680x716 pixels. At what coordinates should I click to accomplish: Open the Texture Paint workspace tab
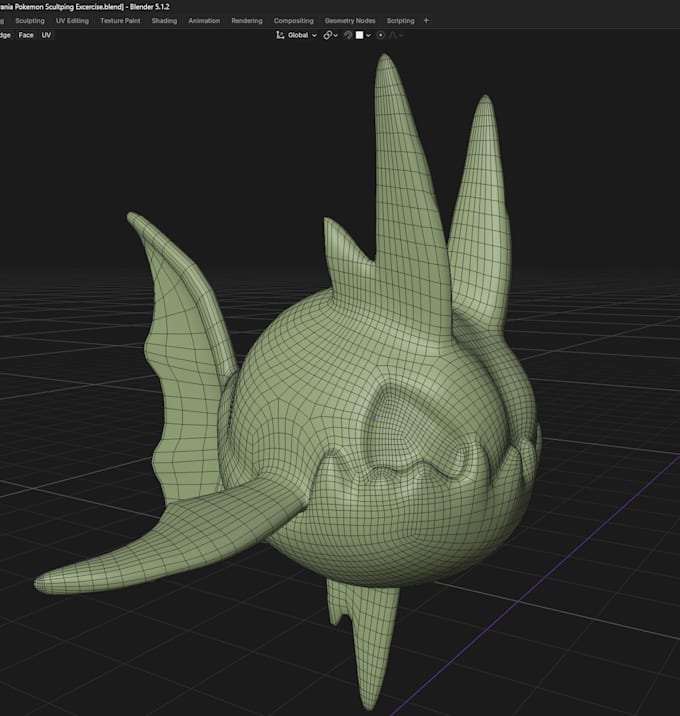pos(120,21)
